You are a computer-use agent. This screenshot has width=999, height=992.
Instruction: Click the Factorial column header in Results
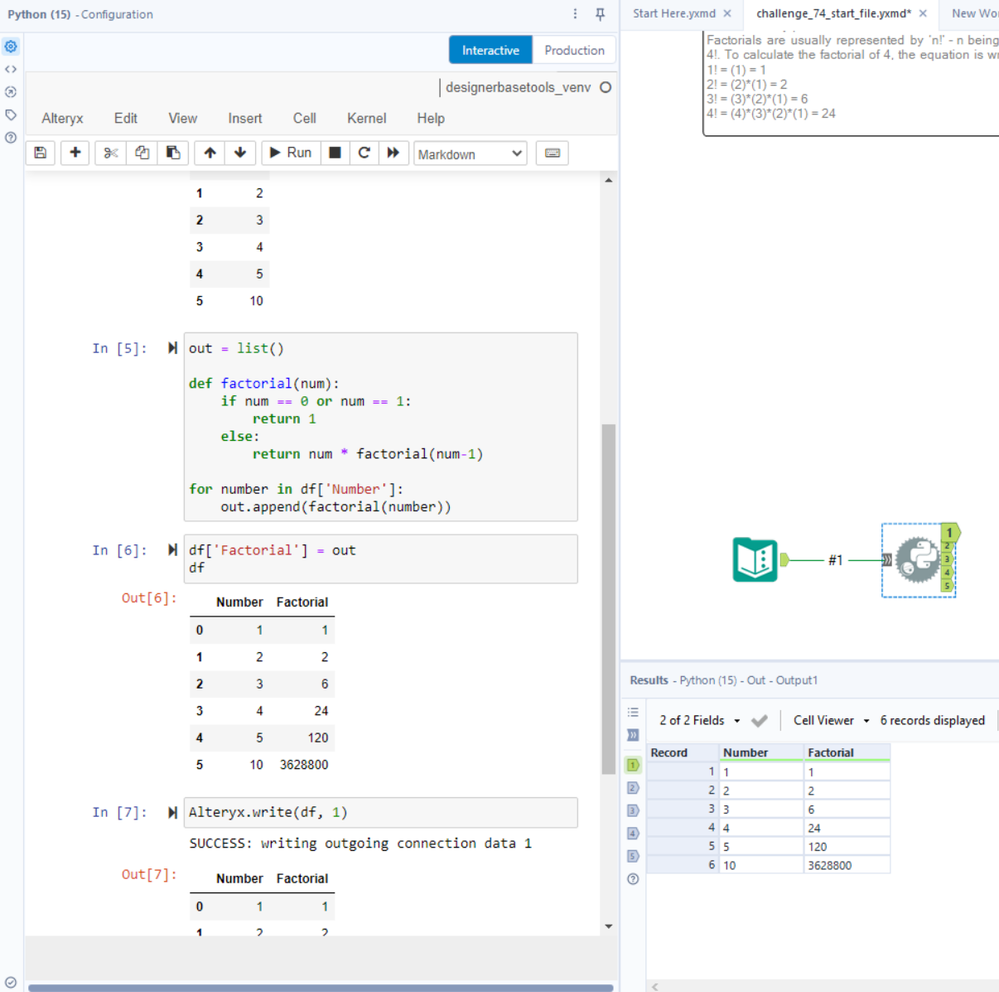pyautogui.click(x=831, y=752)
